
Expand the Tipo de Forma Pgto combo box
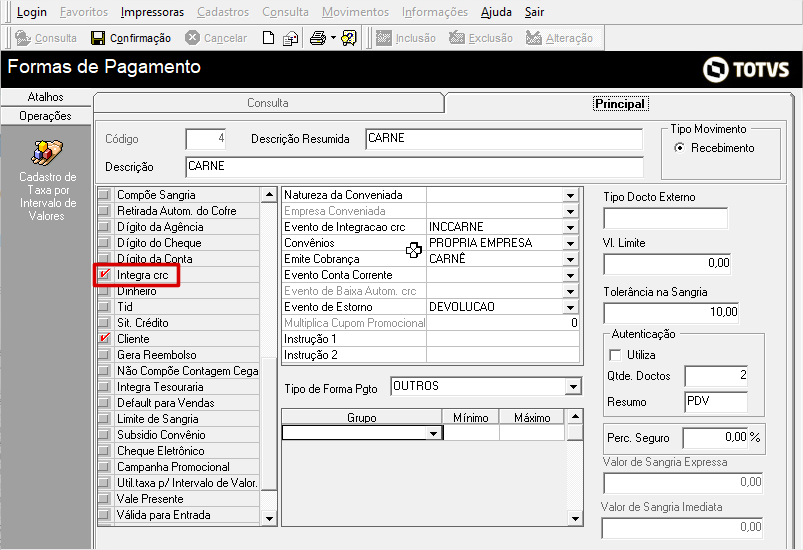click(574, 387)
